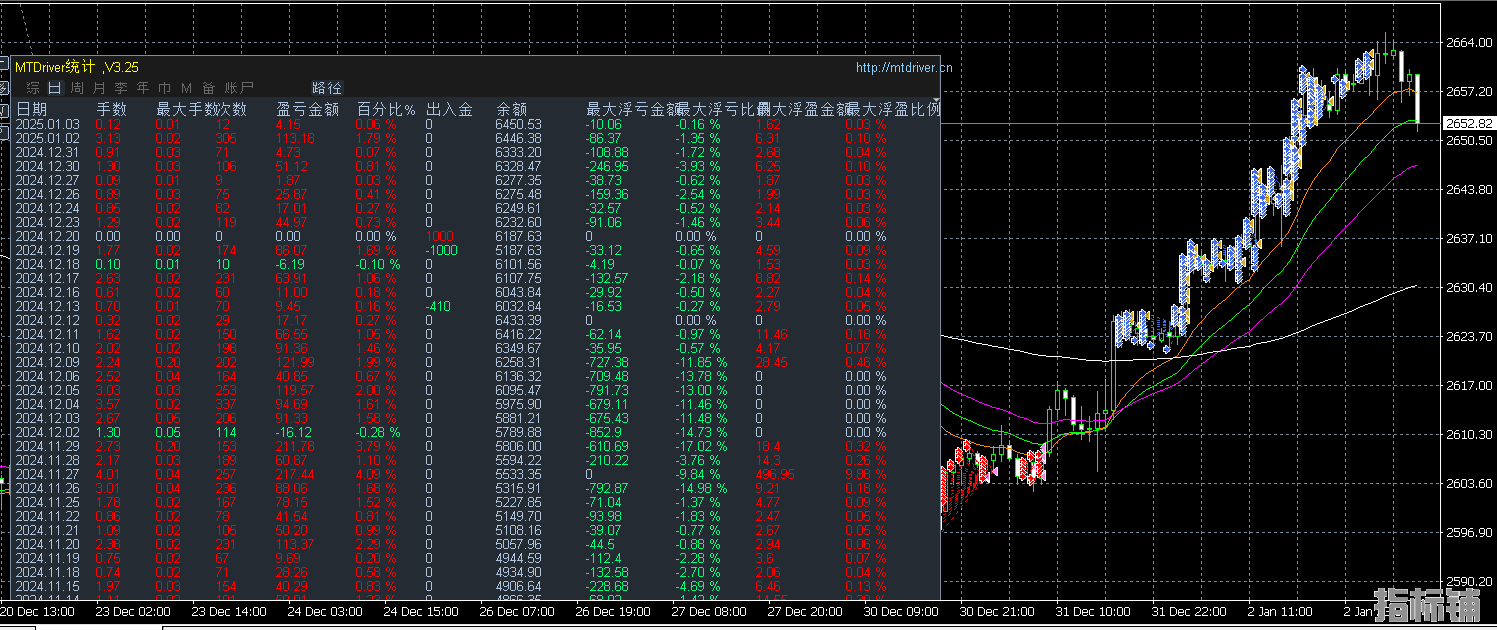The width and height of the screenshot is (1497, 630).
Task: Switch to the 账户 account tab
Action: point(239,88)
